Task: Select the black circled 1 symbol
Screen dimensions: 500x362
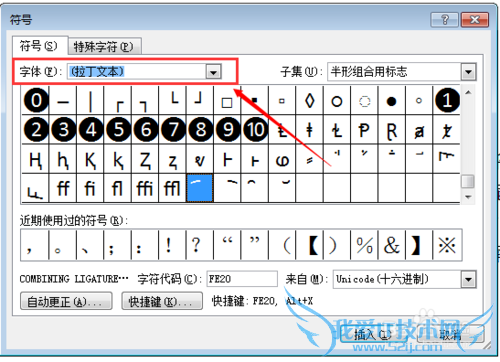Action: (x=447, y=100)
